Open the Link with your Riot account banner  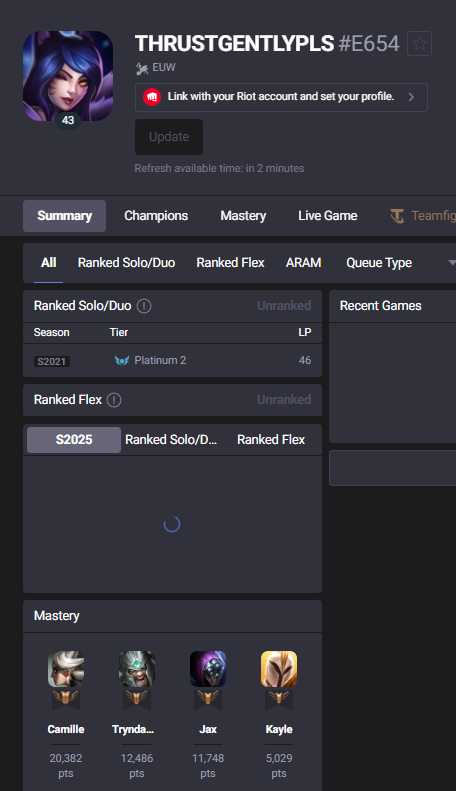click(x=281, y=97)
